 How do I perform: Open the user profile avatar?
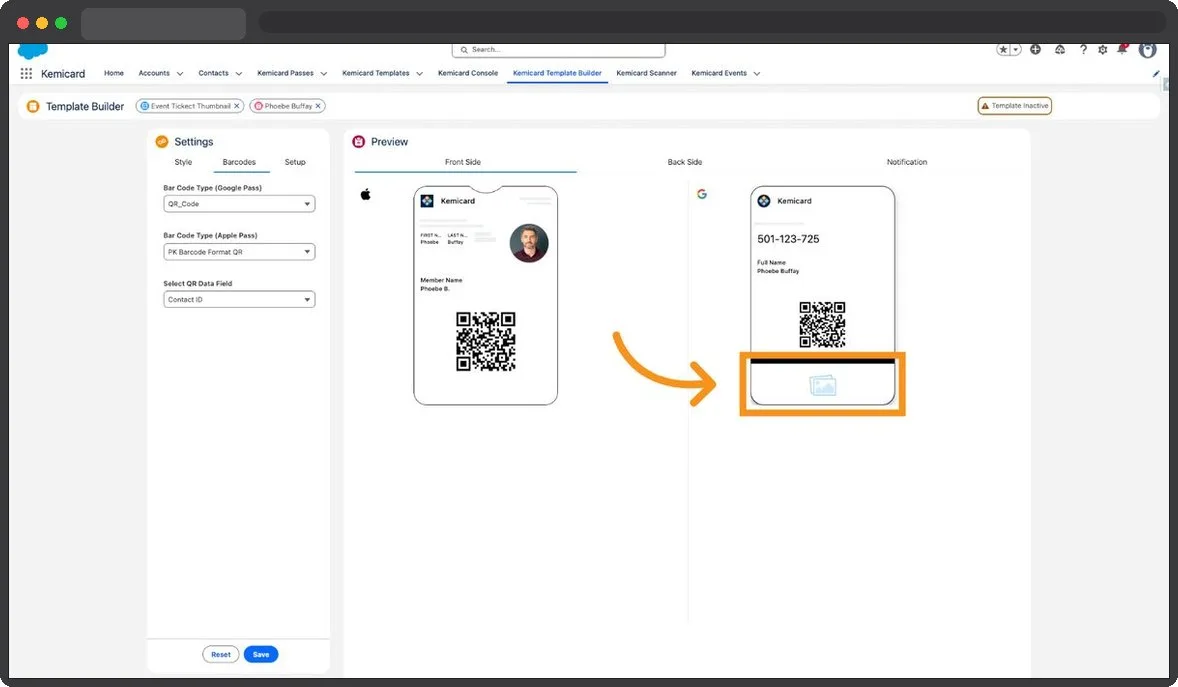pos(1147,50)
